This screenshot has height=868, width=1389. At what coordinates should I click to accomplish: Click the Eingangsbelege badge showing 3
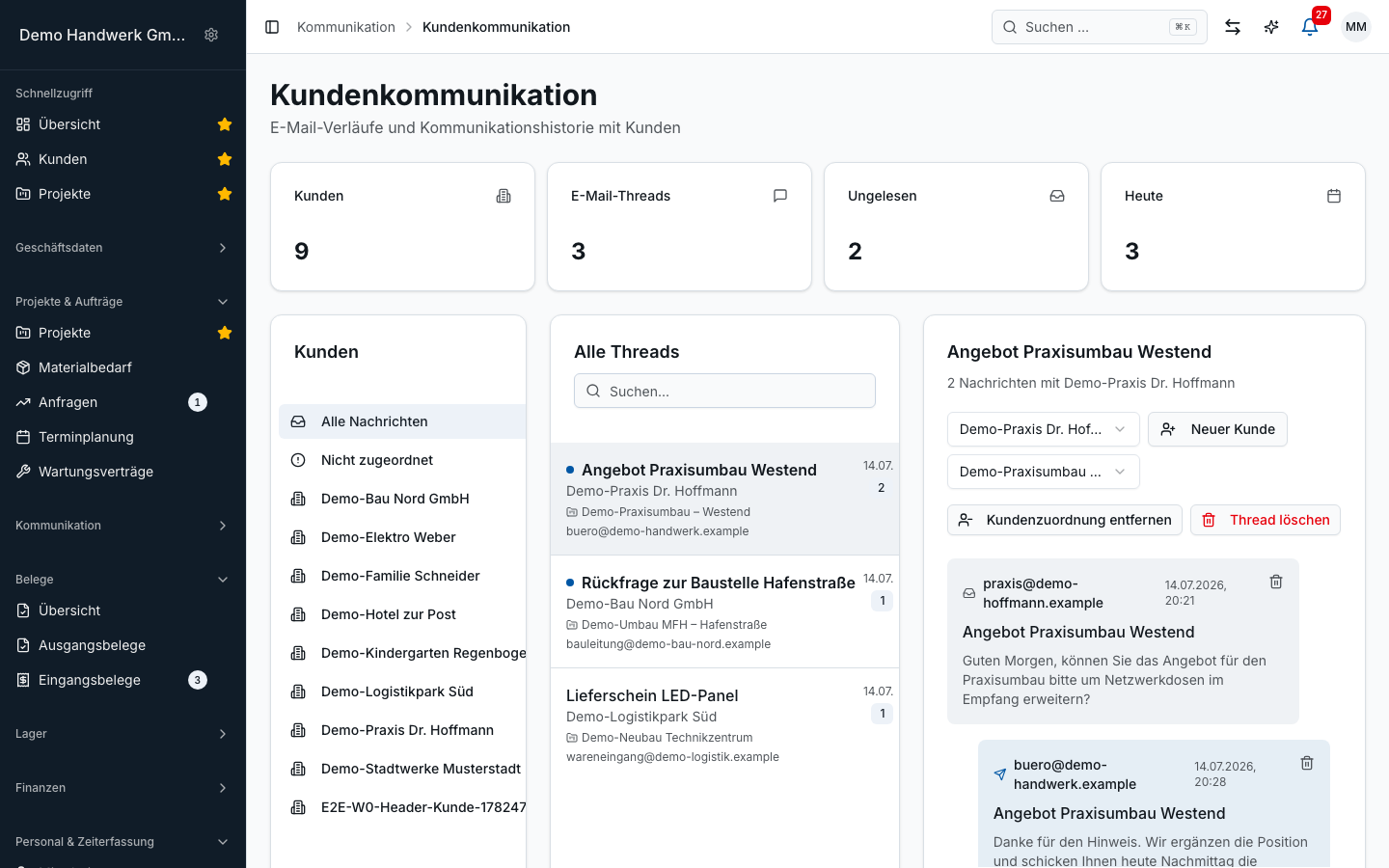pos(198,680)
